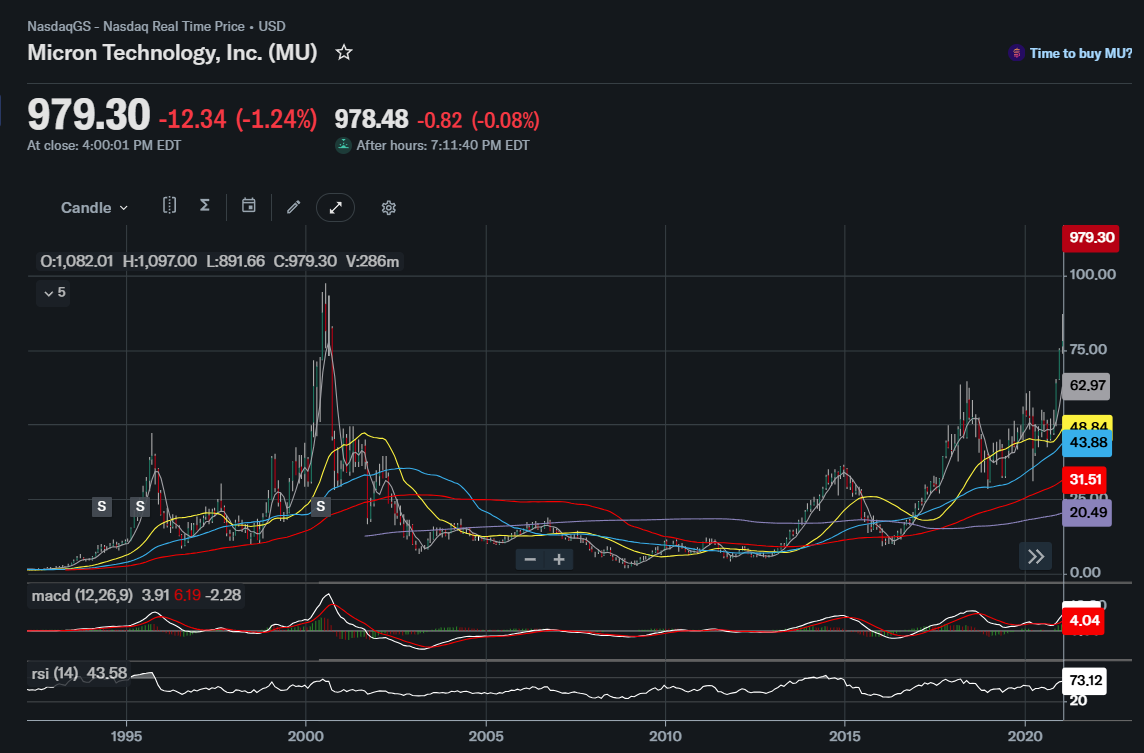Zoom out chart with minus button
This screenshot has height=753, width=1144.
[530, 560]
